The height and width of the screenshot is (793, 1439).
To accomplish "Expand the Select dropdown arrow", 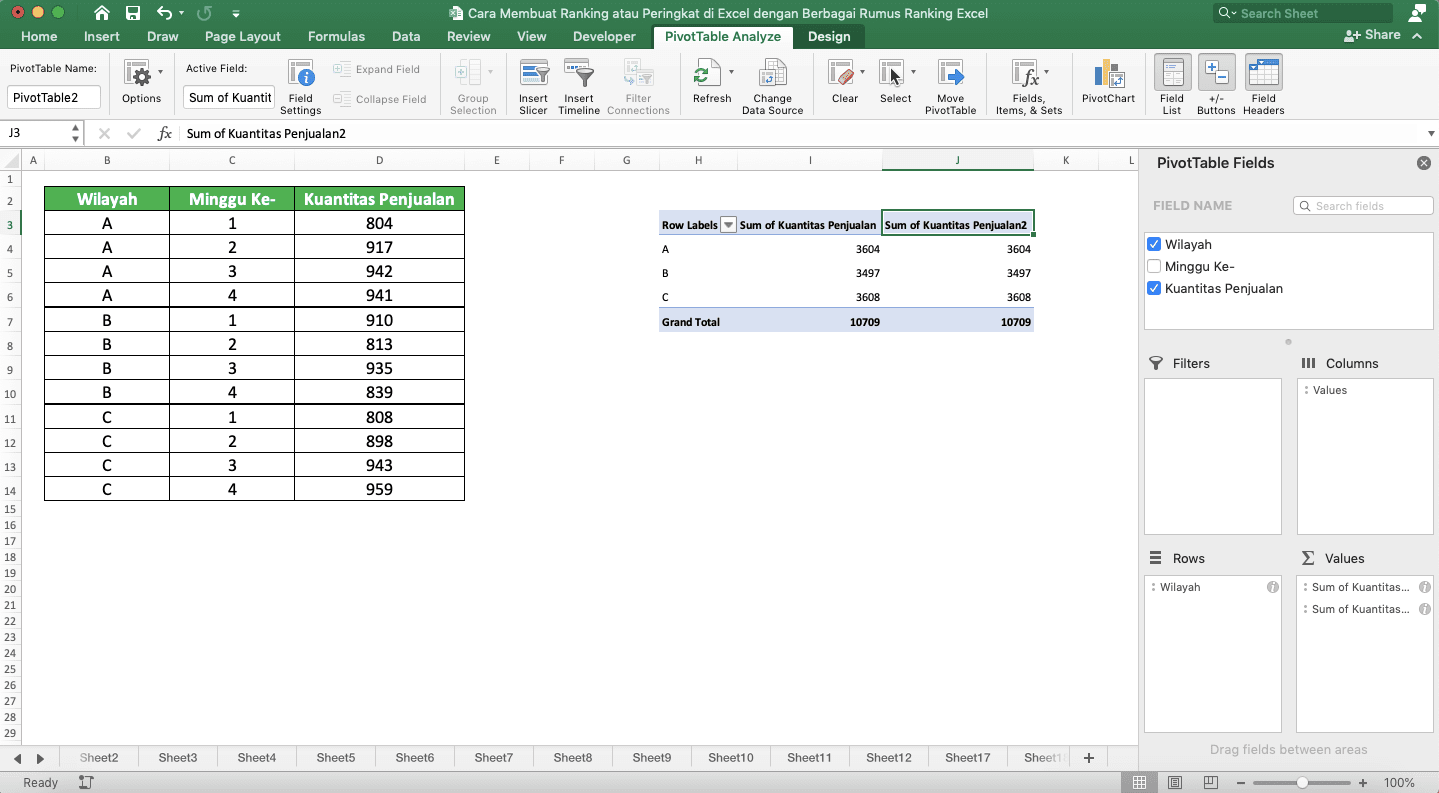I will 913,72.
